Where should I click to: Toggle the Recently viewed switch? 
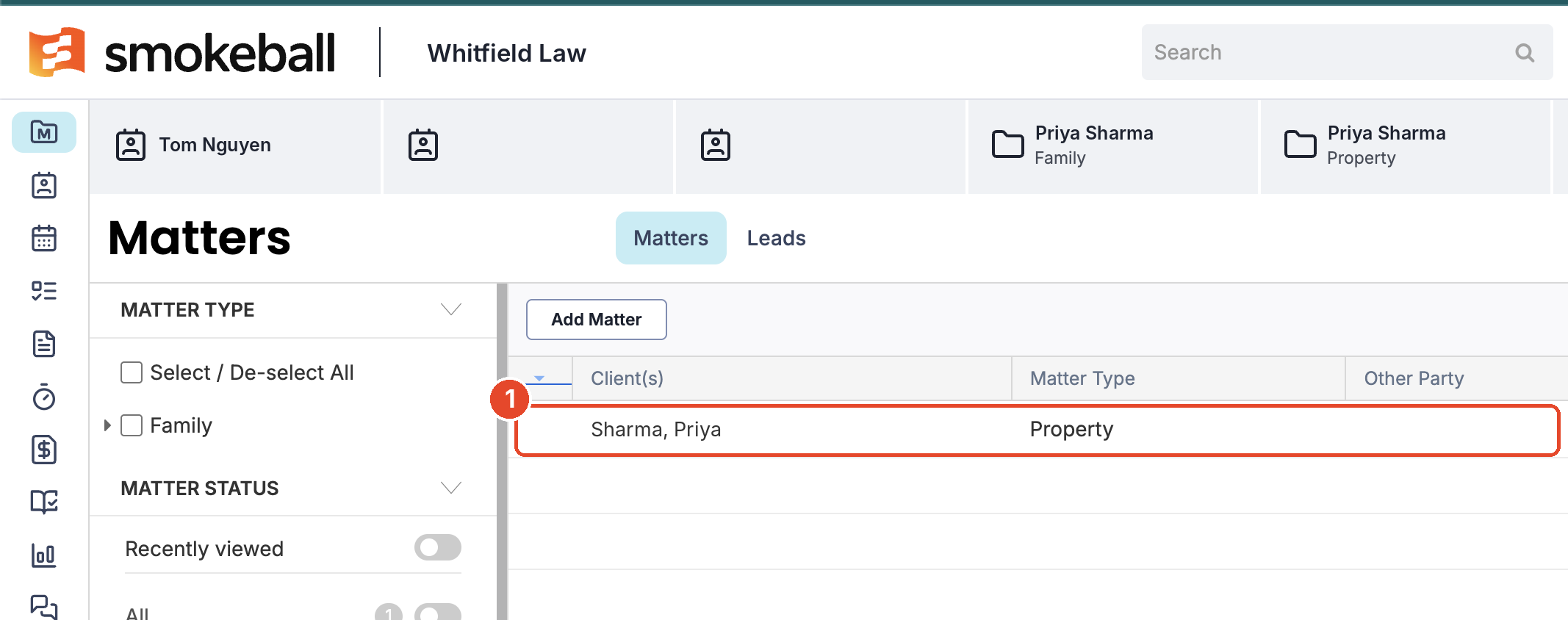[x=438, y=547]
